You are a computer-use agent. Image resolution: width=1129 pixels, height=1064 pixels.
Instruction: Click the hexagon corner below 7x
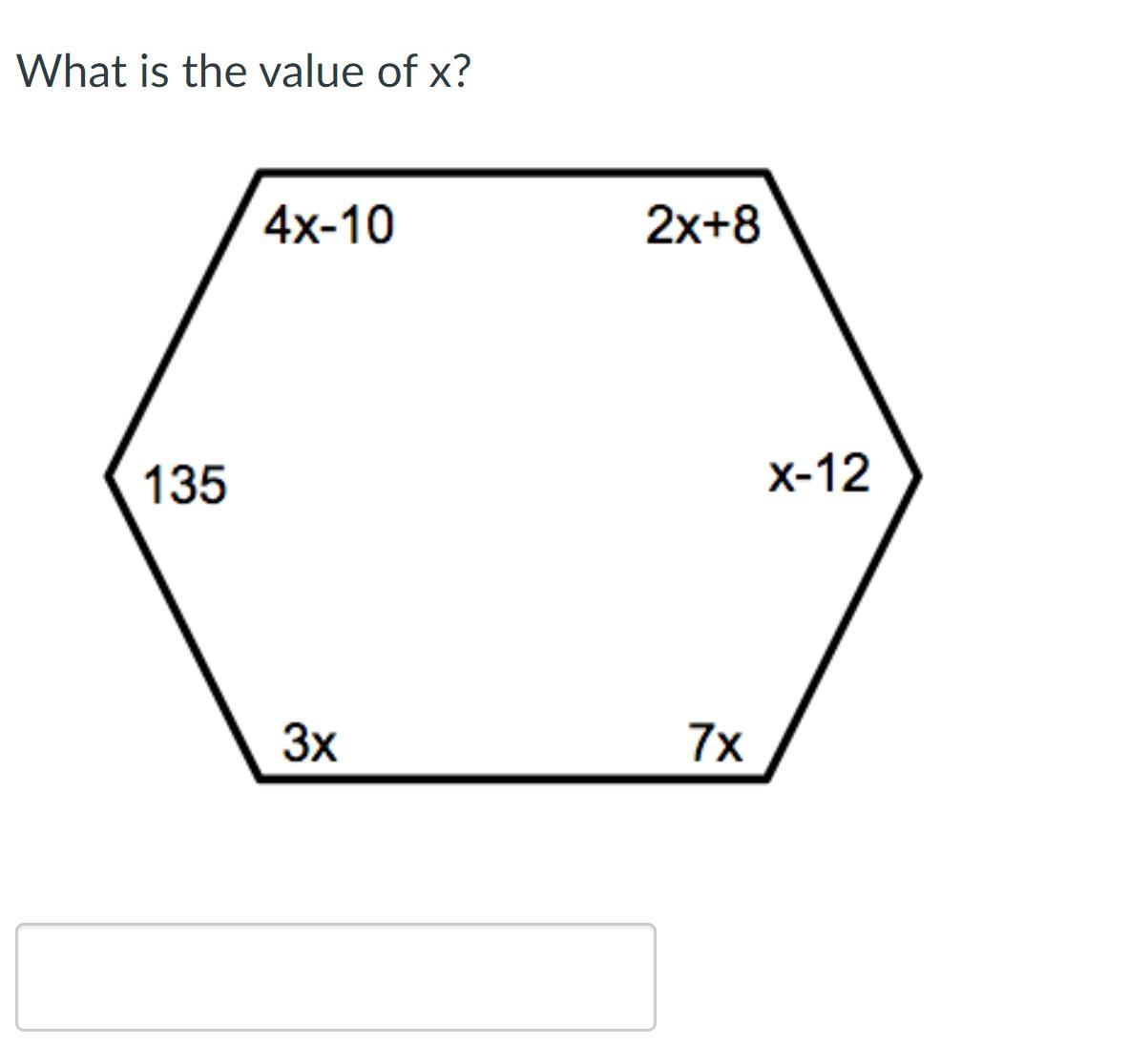click(x=768, y=778)
